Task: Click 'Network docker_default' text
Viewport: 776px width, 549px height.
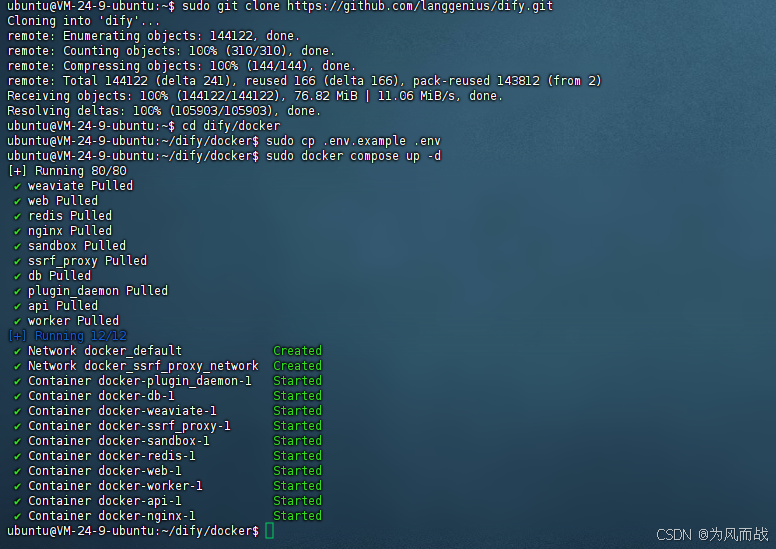Action: pos(105,351)
